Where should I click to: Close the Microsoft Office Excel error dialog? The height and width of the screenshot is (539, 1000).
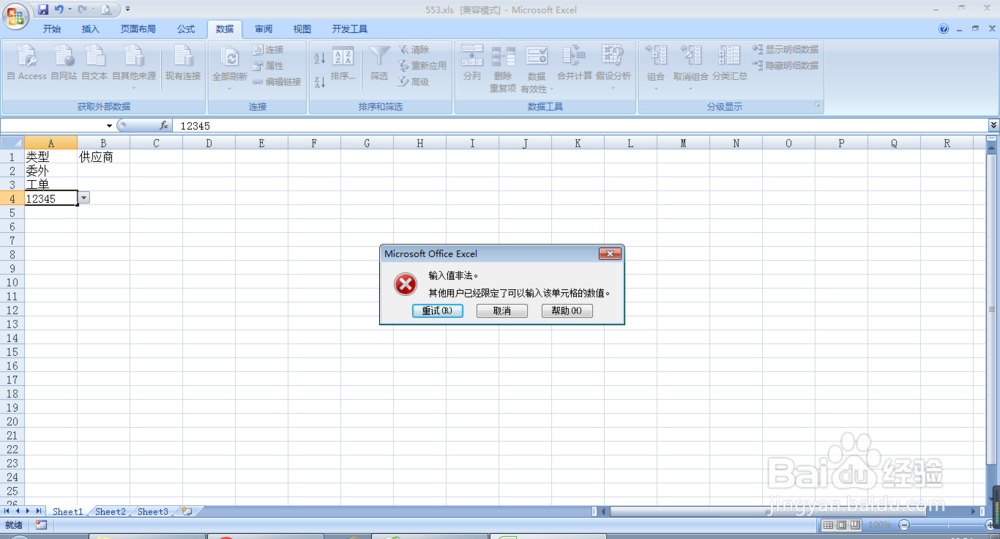pos(610,254)
